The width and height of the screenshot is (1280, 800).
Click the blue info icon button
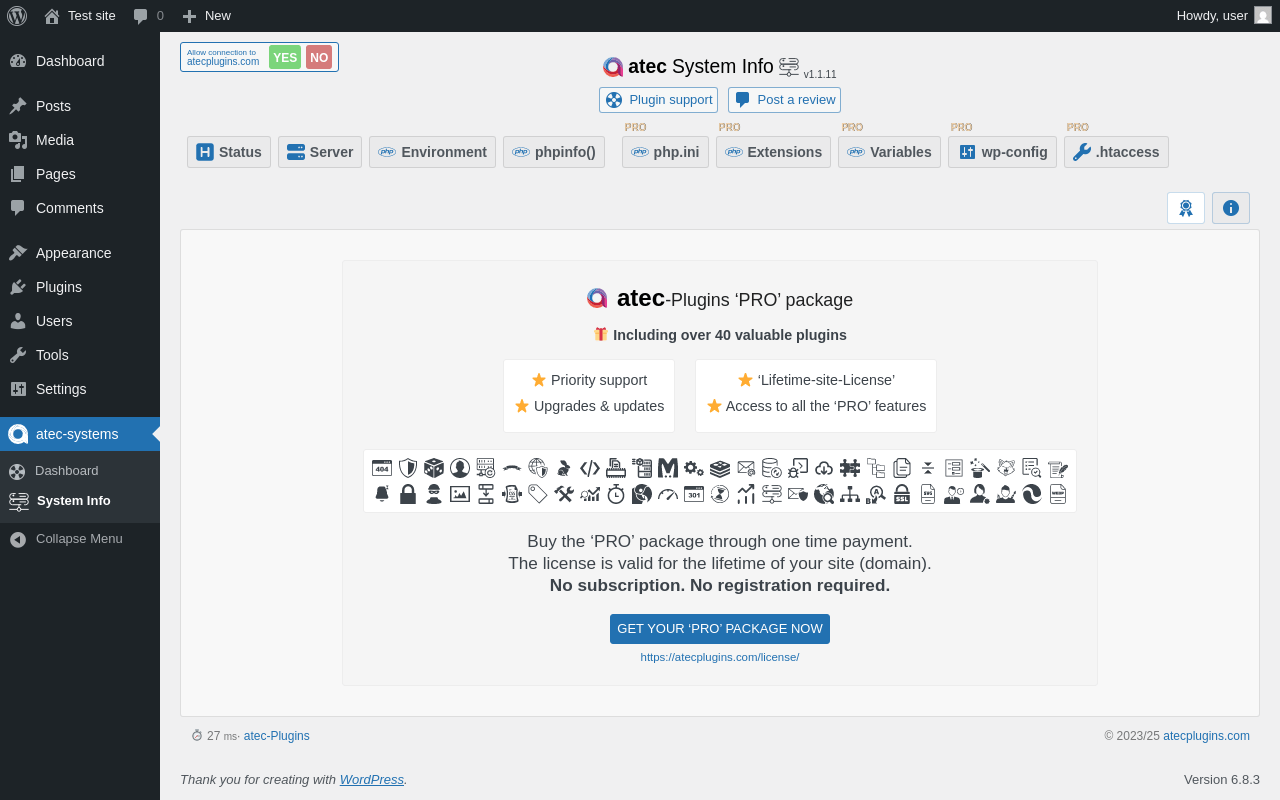[1231, 208]
